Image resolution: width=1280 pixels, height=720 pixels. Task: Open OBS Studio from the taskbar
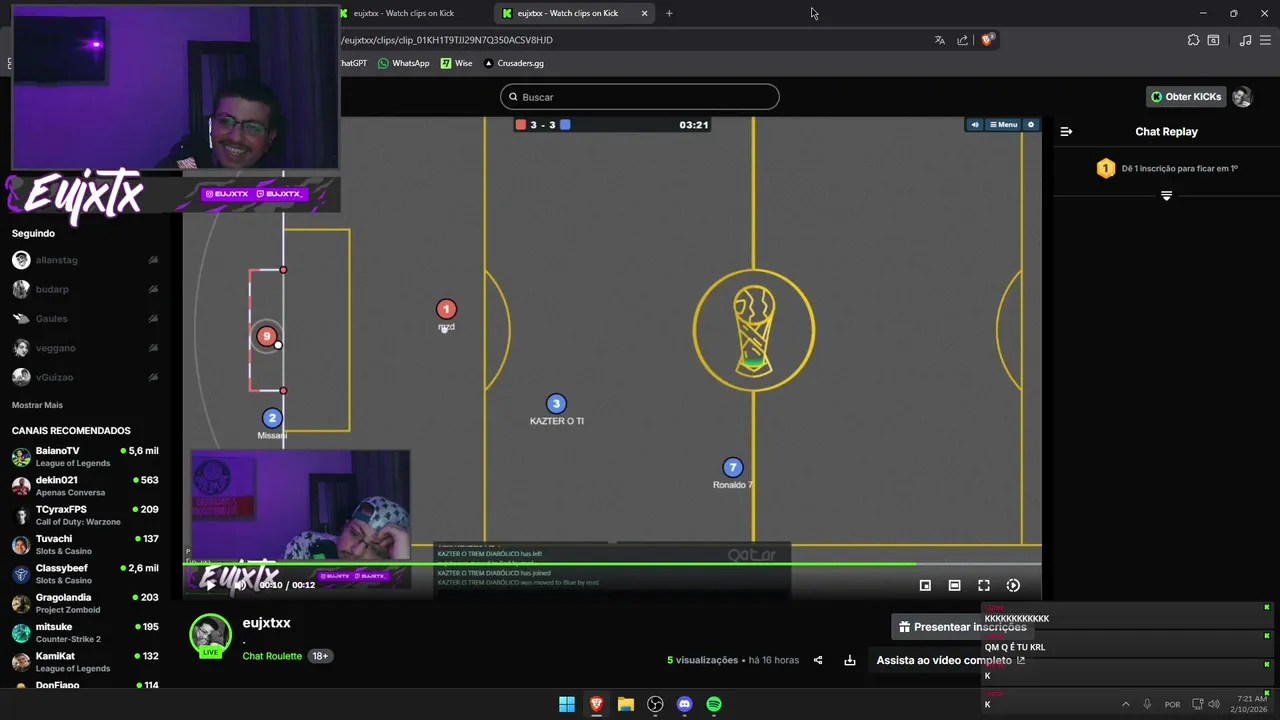655,704
